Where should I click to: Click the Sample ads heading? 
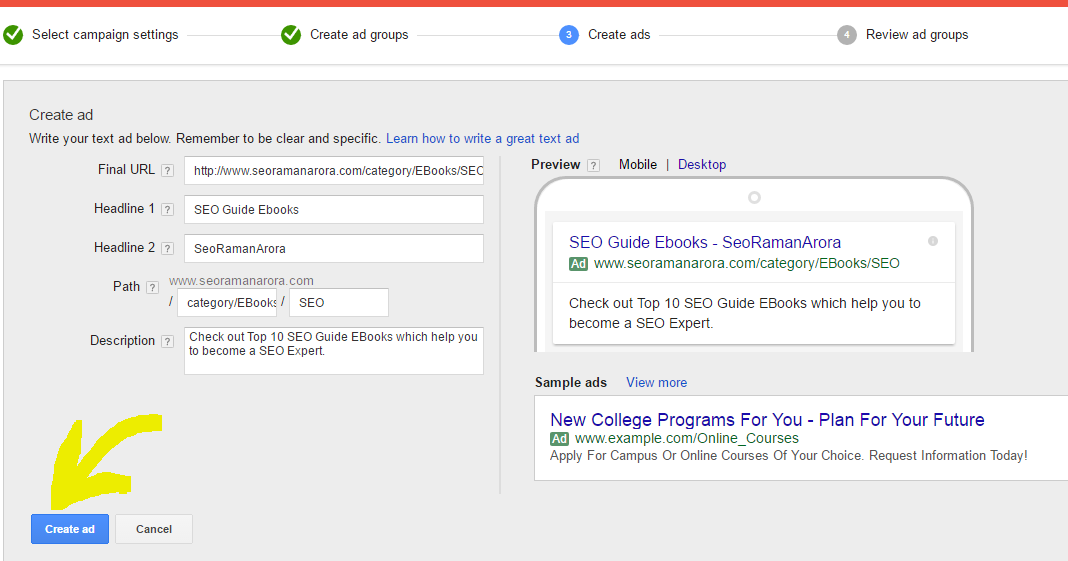pos(571,383)
